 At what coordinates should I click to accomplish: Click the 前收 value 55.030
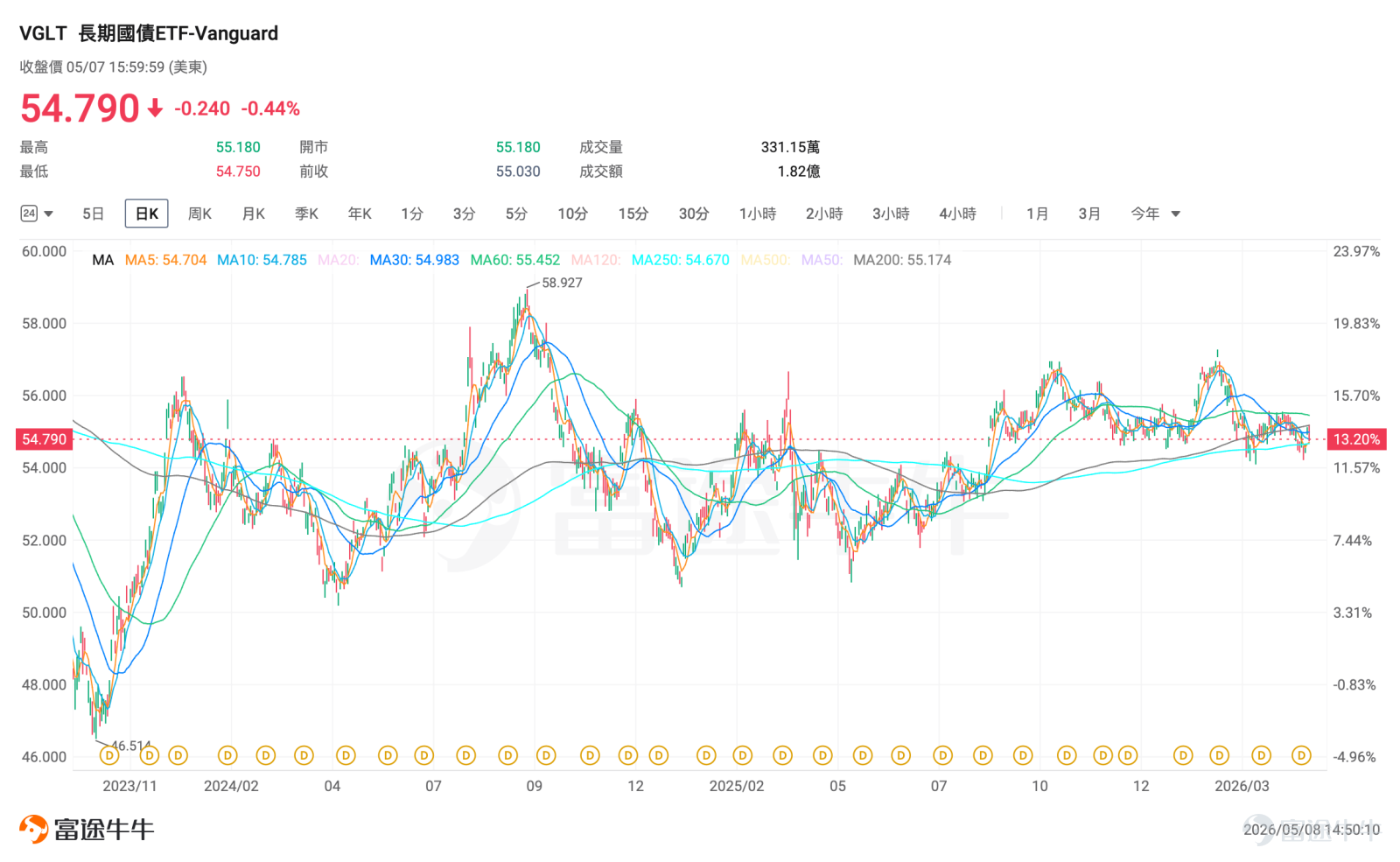click(518, 172)
